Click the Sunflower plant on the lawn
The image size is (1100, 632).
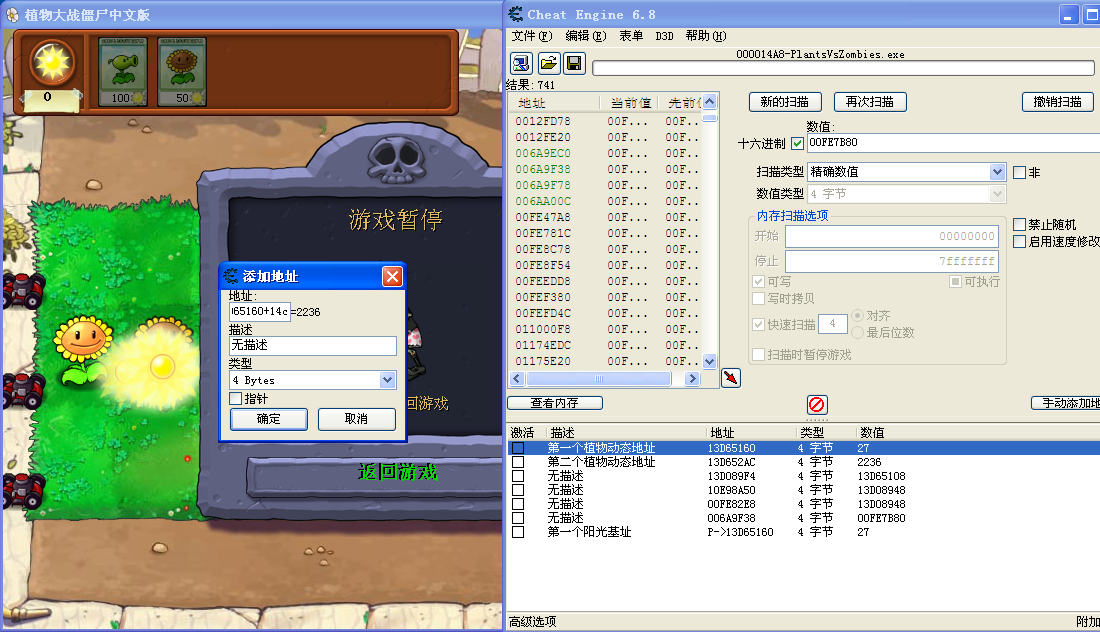coord(83,349)
